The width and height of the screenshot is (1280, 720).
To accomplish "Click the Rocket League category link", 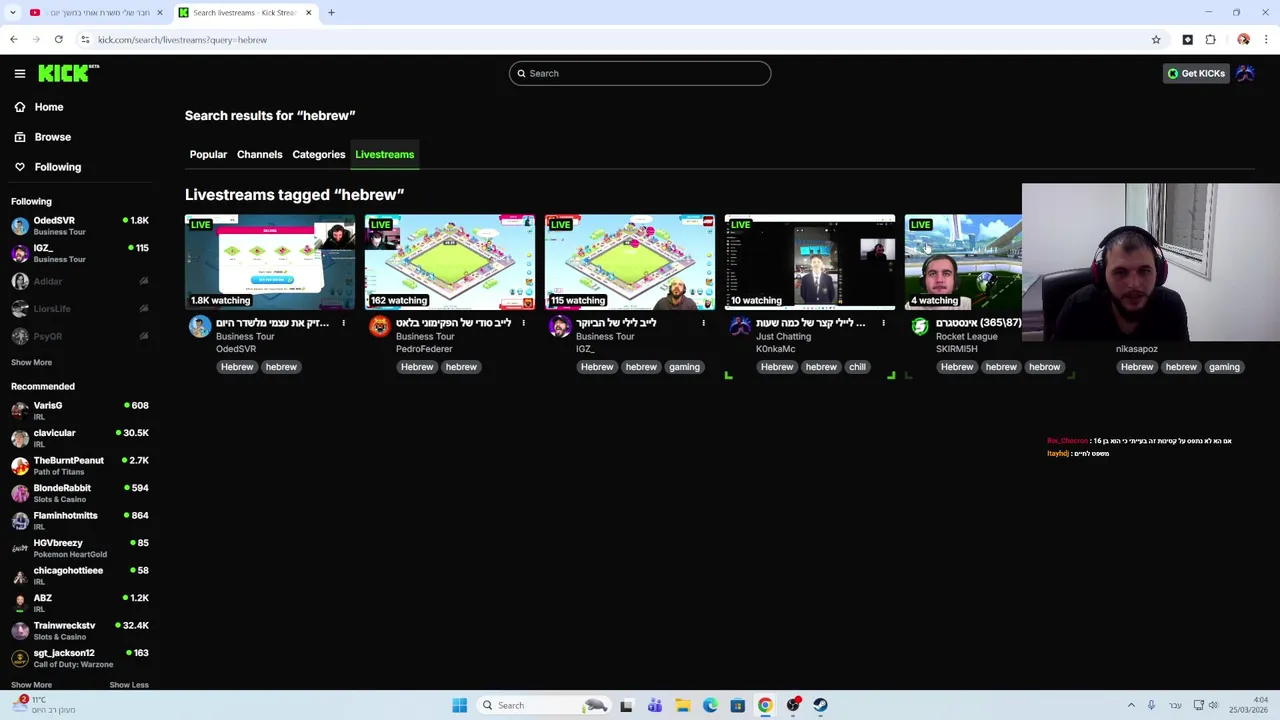I will coord(966,337).
